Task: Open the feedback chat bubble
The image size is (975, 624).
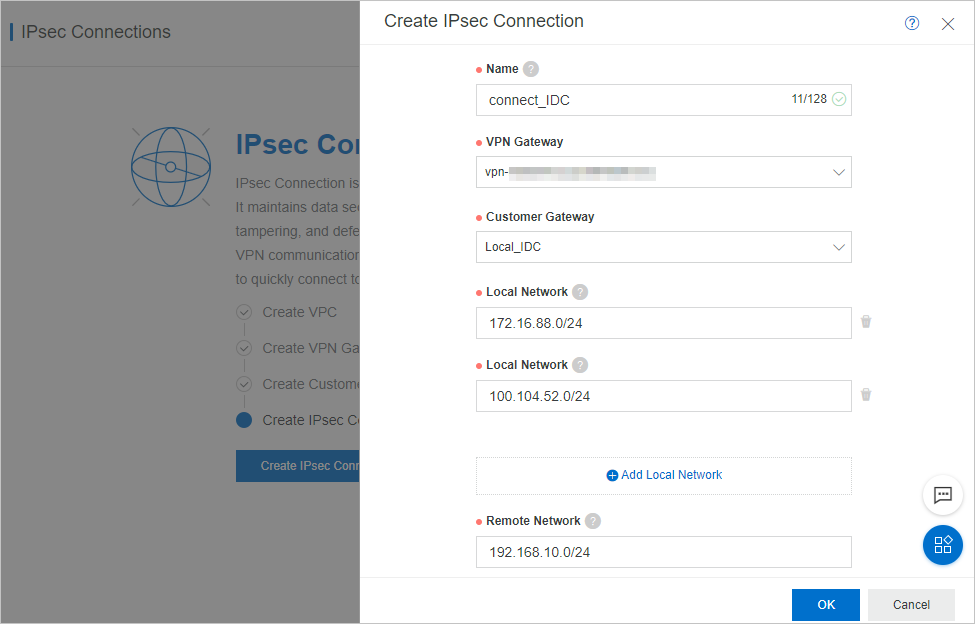Action: 942,495
